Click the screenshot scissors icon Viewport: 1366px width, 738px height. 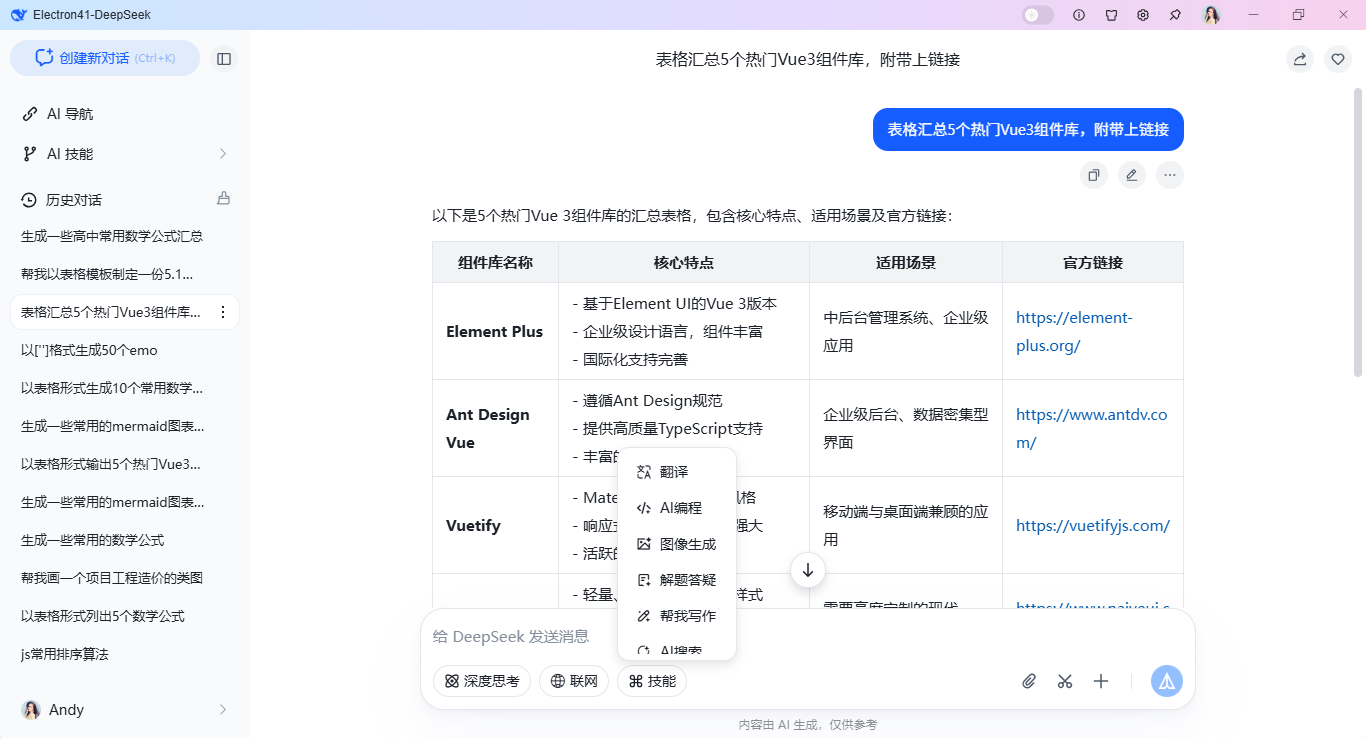pos(1064,680)
